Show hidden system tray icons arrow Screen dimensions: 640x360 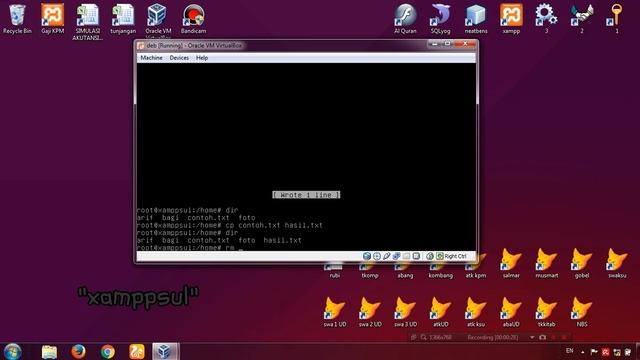[x=583, y=352]
